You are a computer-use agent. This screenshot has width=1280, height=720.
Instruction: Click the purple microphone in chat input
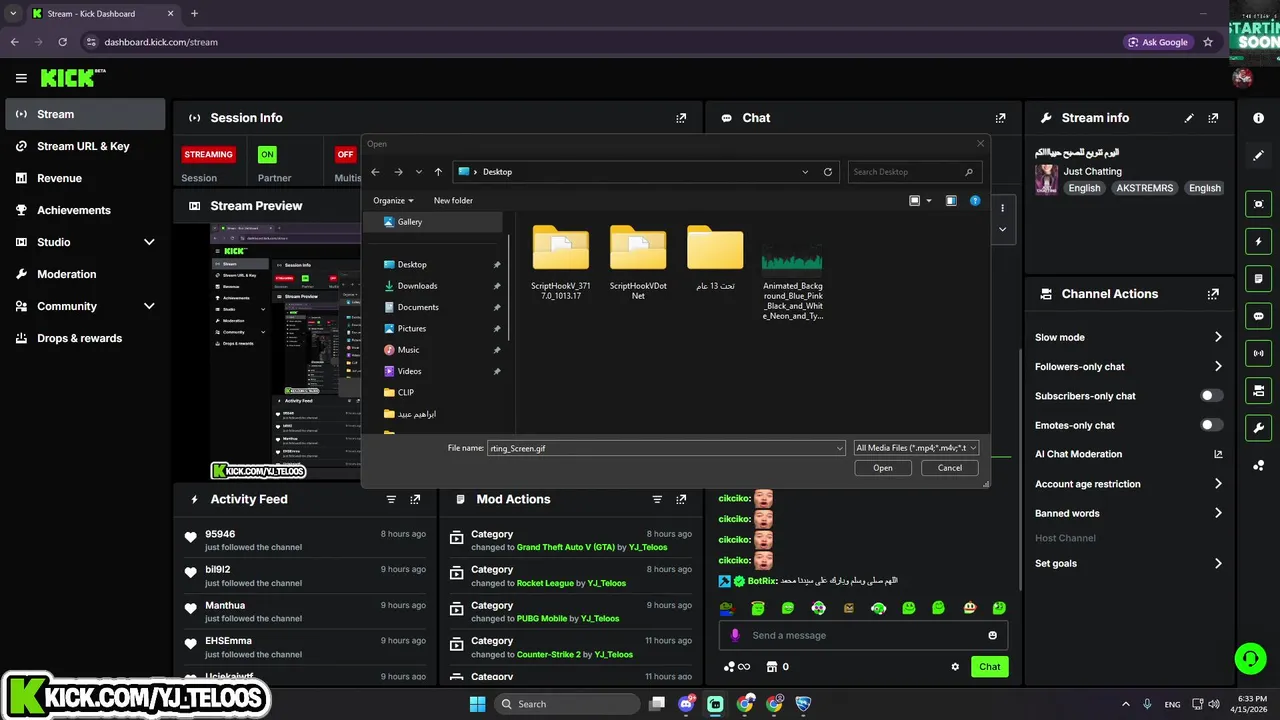pyautogui.click(x=735, y=635)
